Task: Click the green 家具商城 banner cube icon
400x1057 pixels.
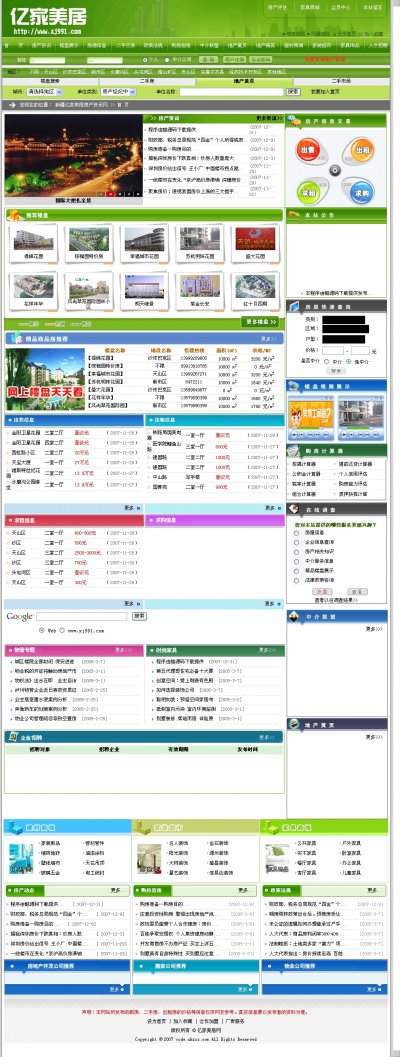Action: click(270, 827)
